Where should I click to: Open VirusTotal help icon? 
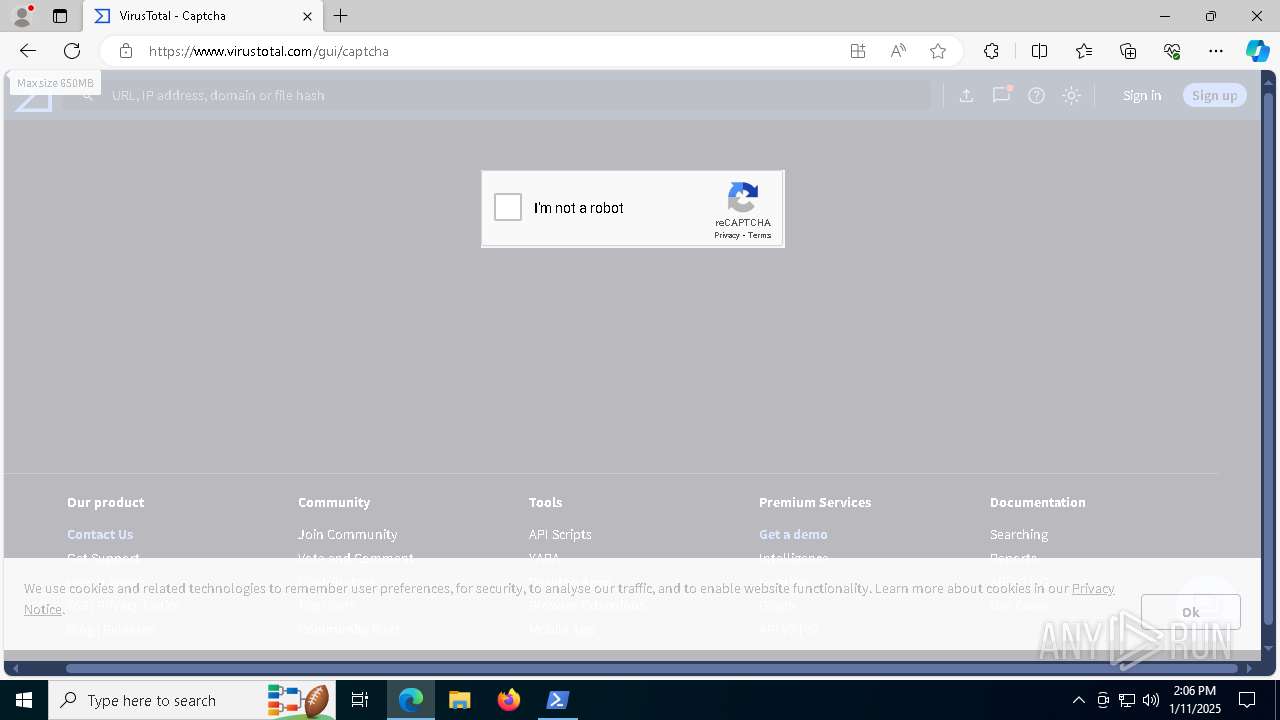coord(1037,95)
